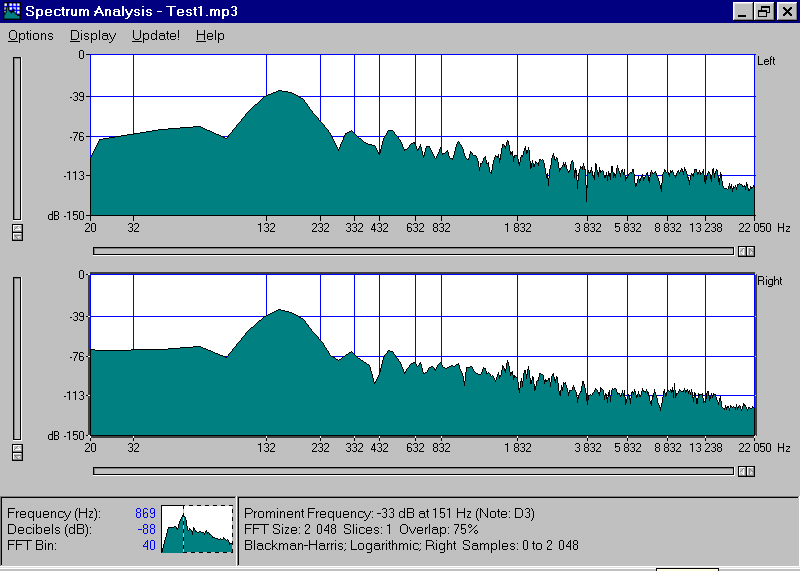The width and height of the screenshot is (800, 571).
Task: Click right arrow beside Right channel frequency scrollbar
Action: (751, 471)
